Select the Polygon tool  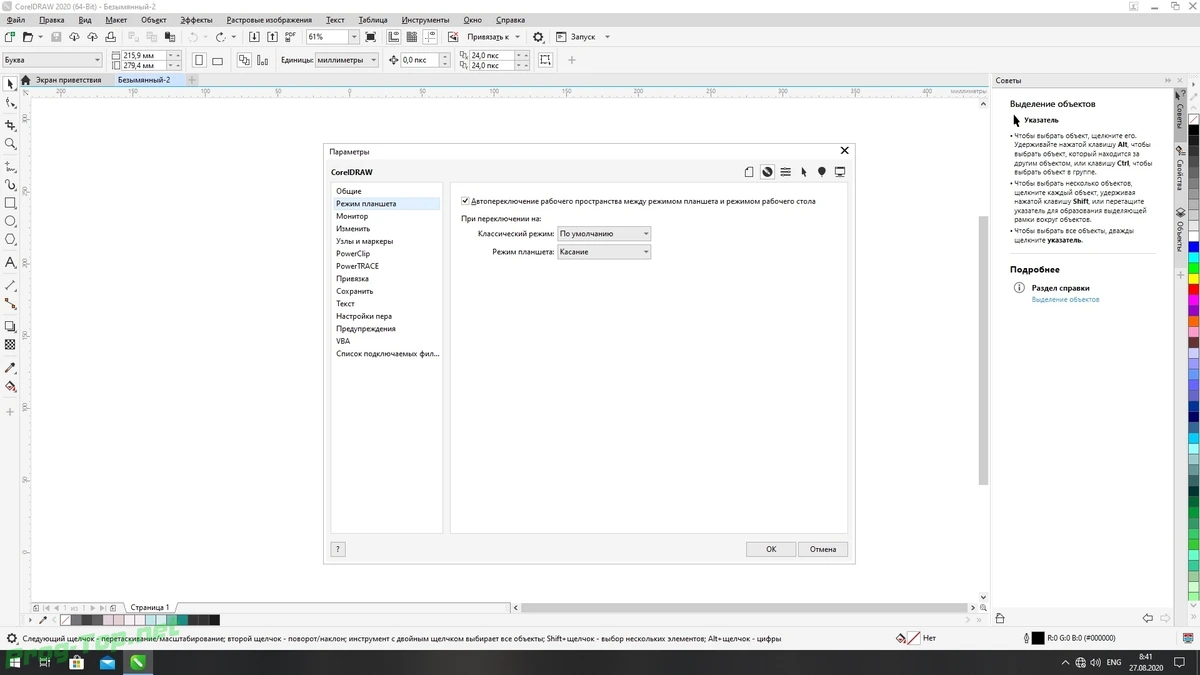coord(10,240)
